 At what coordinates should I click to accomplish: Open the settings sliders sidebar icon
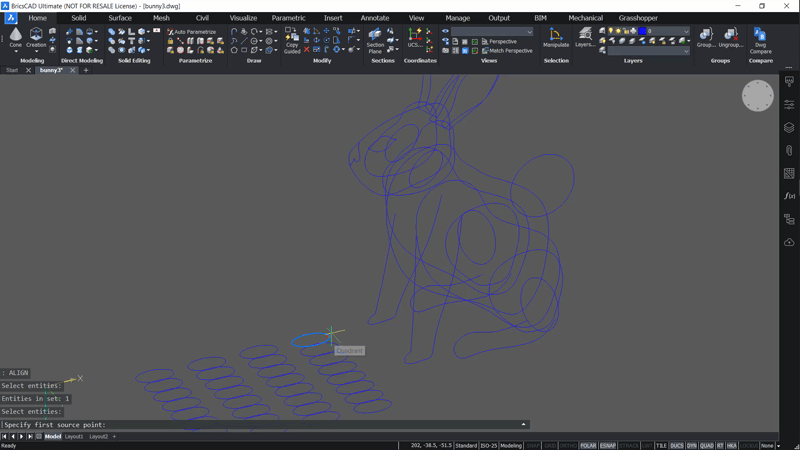(789, 105)
